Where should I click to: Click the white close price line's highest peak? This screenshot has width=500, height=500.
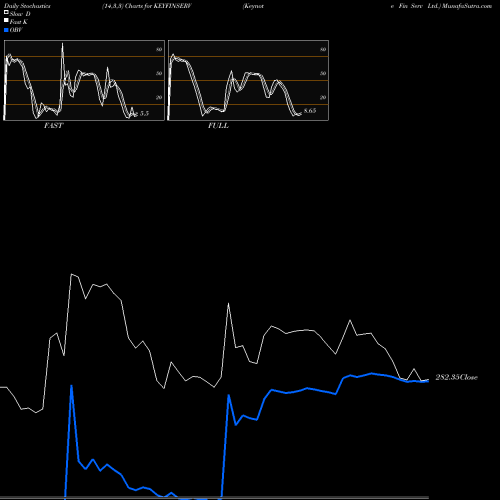click(x=71, y=274)
